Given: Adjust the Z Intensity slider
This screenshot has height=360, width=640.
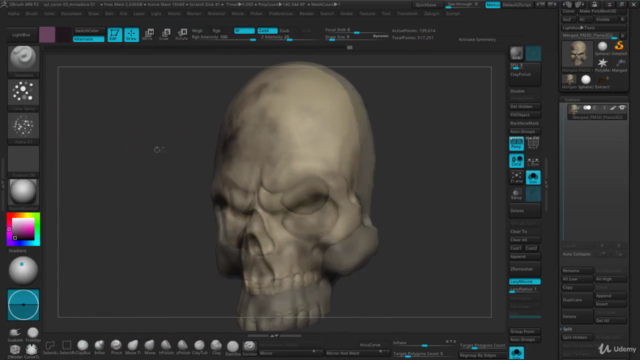Looking at the screenshot, I should click(289, 37).
